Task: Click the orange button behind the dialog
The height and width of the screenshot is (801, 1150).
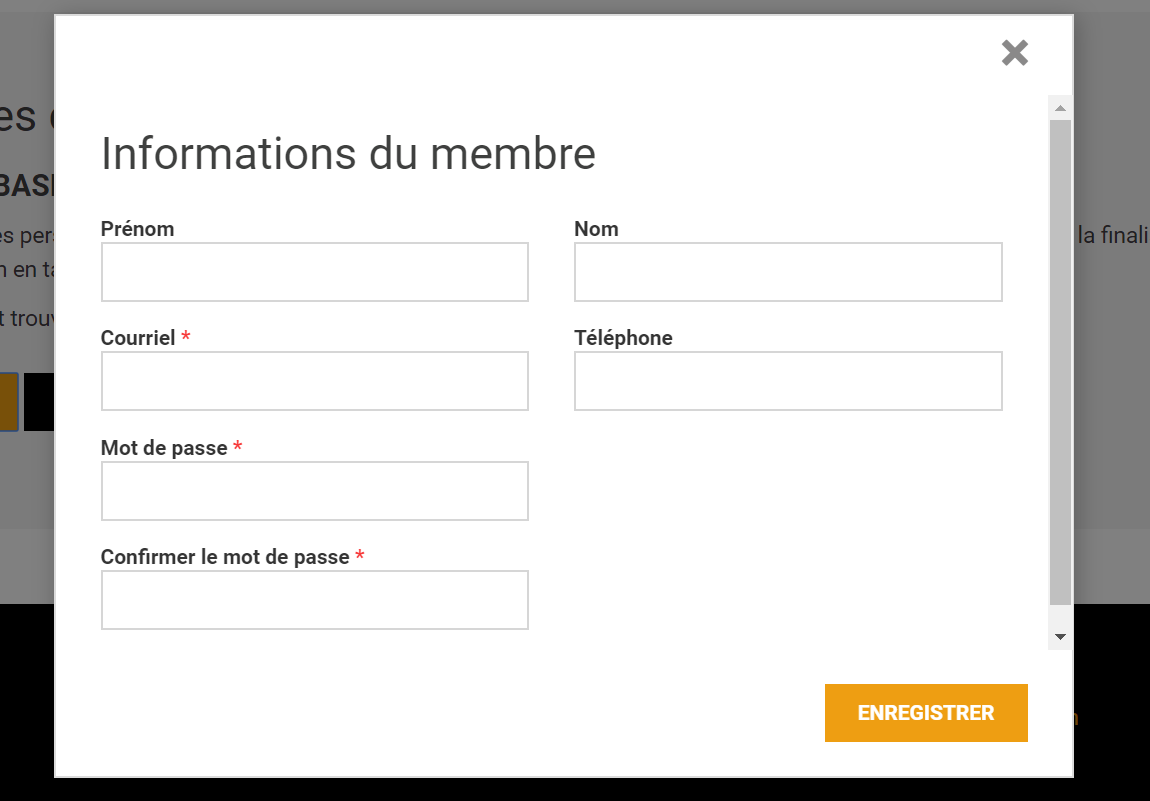Action: coord(8,402)
